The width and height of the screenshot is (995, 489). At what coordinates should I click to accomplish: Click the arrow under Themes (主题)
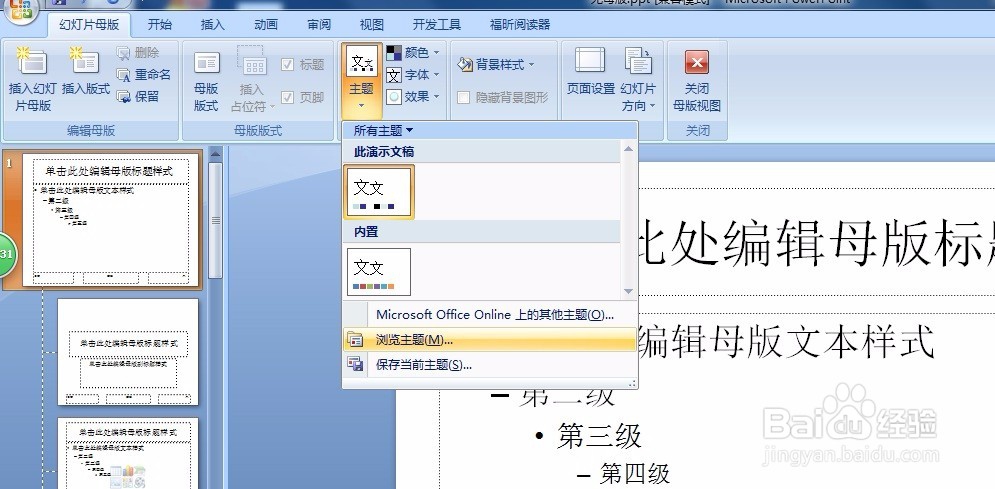[361, 106]
